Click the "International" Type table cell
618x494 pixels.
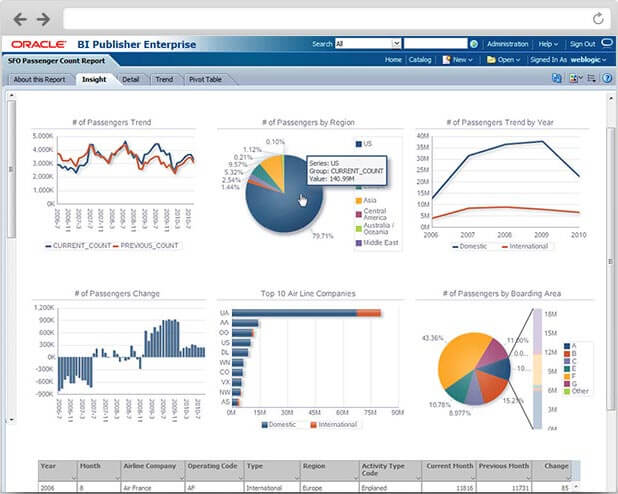tap(264, 488)
